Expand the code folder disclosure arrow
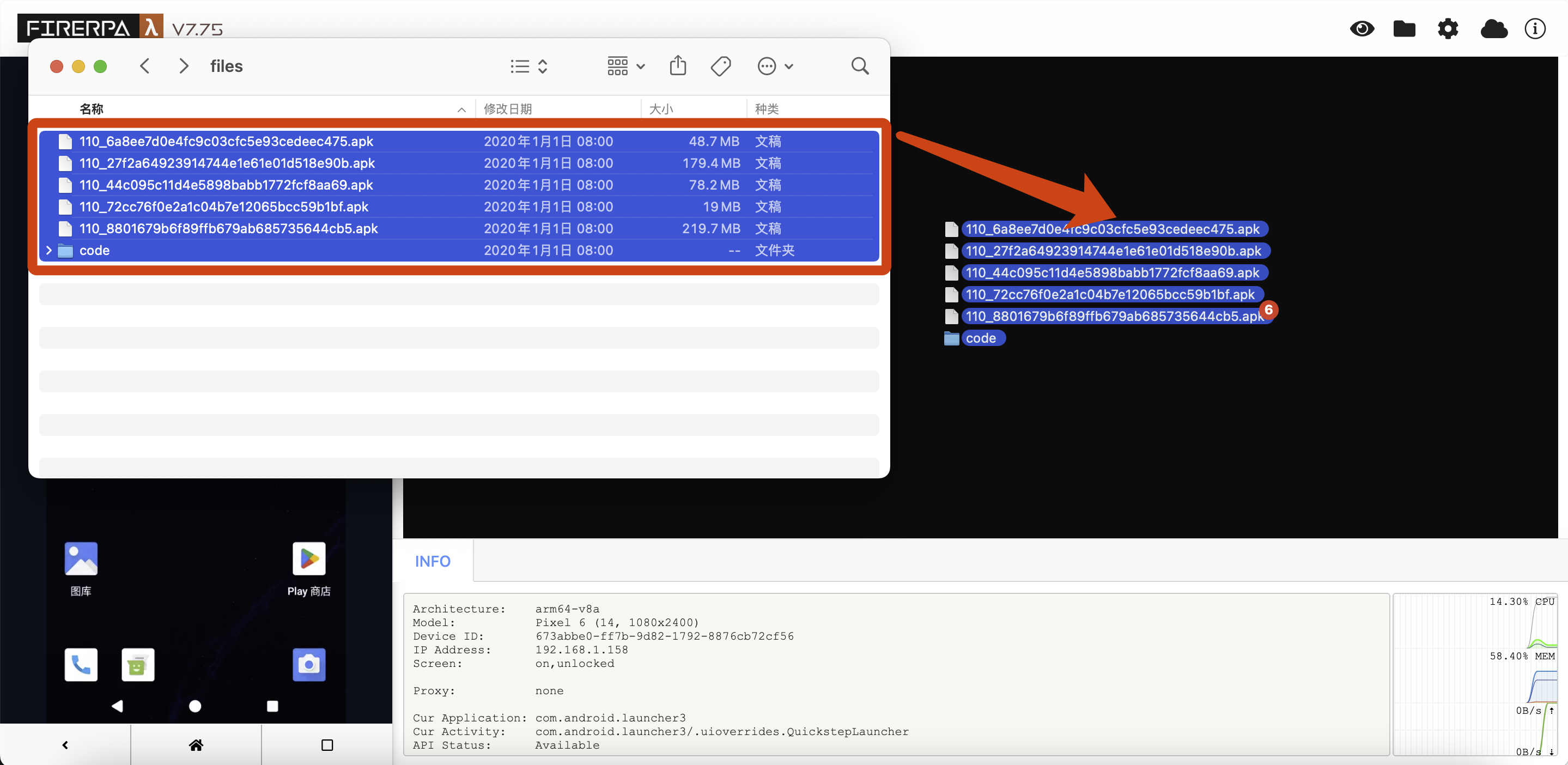This screenshot has height=765, width=1568. [x=48, y=250]
